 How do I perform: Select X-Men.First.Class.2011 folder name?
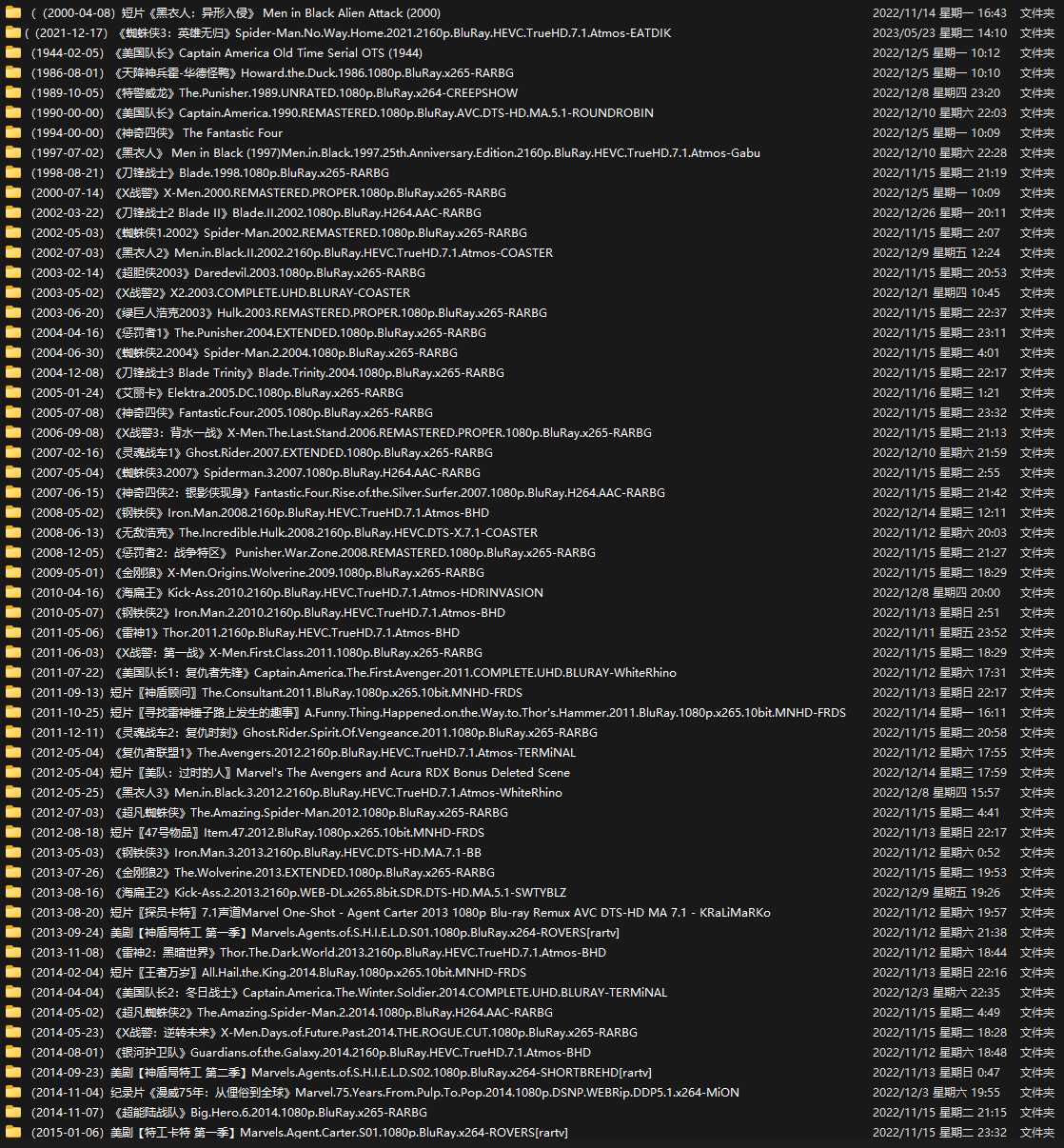pos(256,653)
